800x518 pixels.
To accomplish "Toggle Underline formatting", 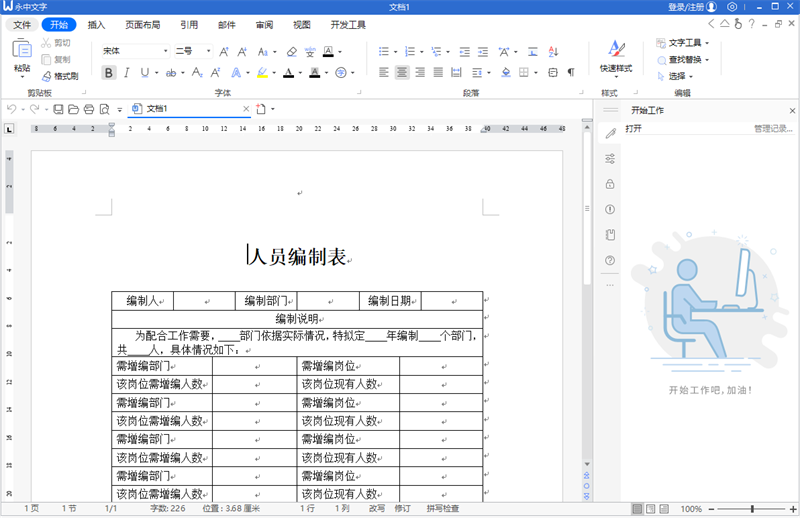I will pyautogui.click(x=145, y=72).
